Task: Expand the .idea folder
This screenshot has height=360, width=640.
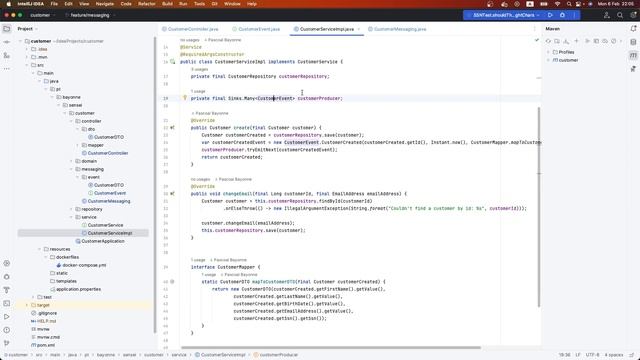Action: point(27,49)
